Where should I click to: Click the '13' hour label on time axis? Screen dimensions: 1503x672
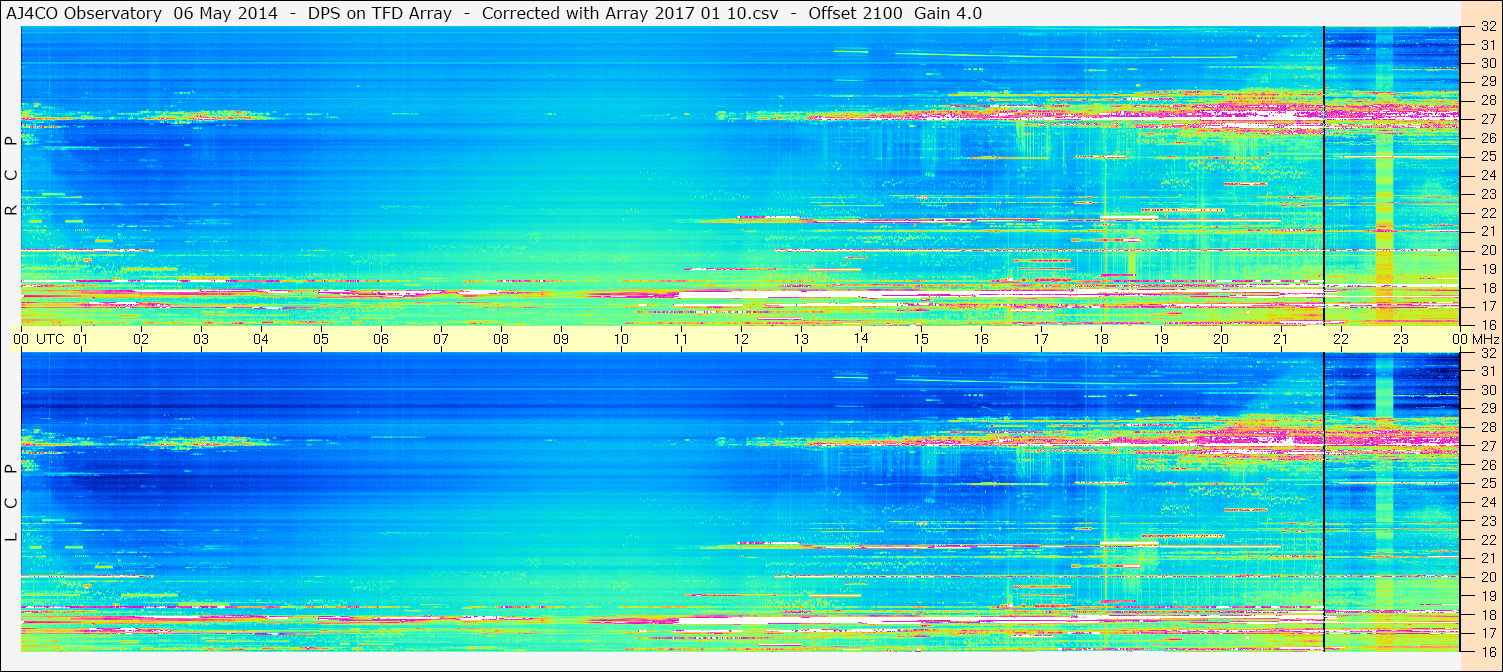(801, 339)
